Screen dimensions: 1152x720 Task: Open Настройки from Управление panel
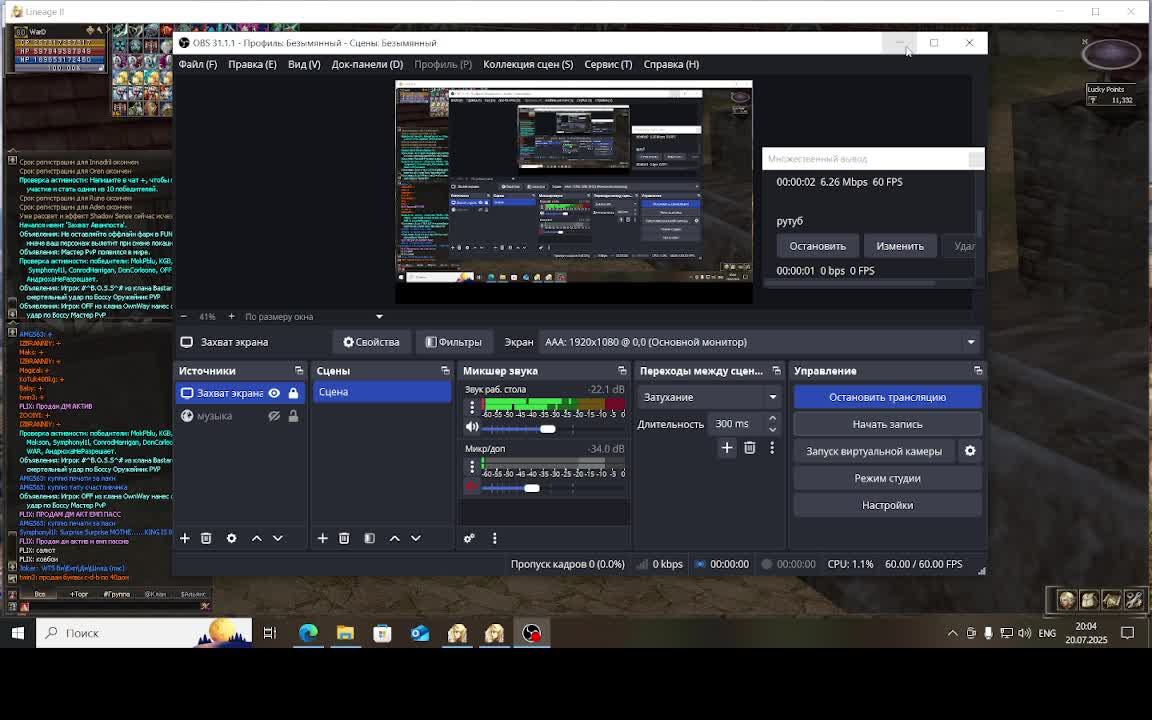click(888, 505)
